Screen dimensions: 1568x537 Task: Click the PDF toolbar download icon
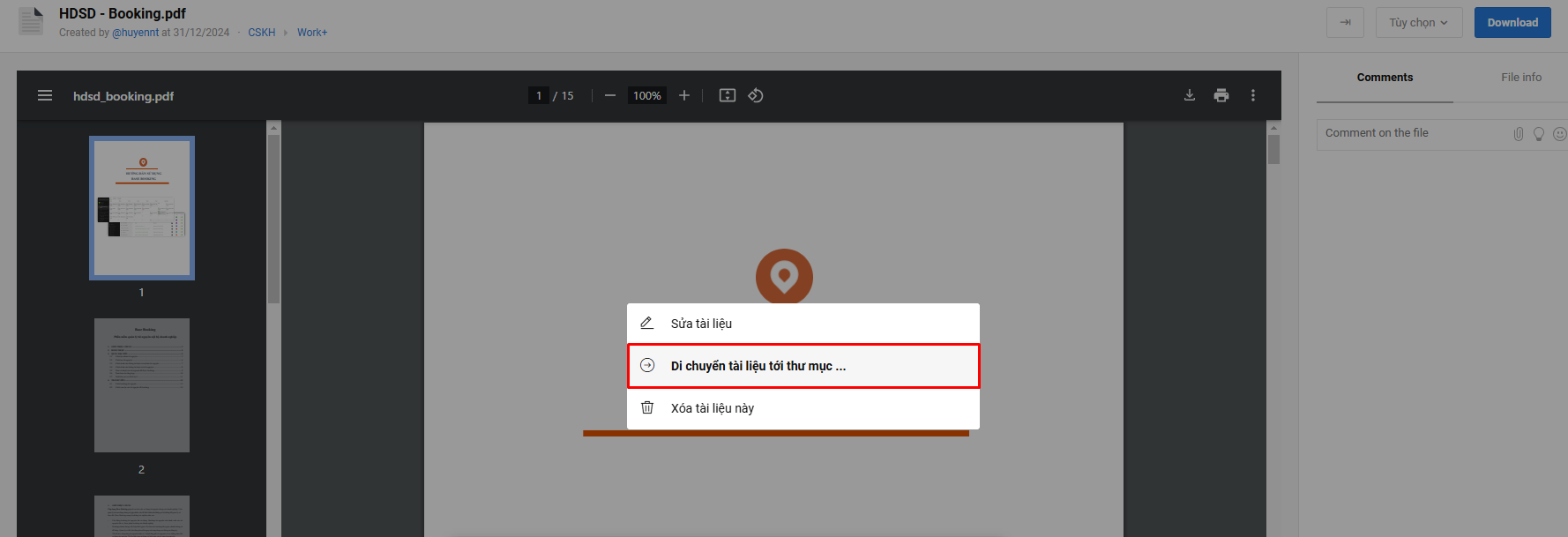click(1190, 95)
